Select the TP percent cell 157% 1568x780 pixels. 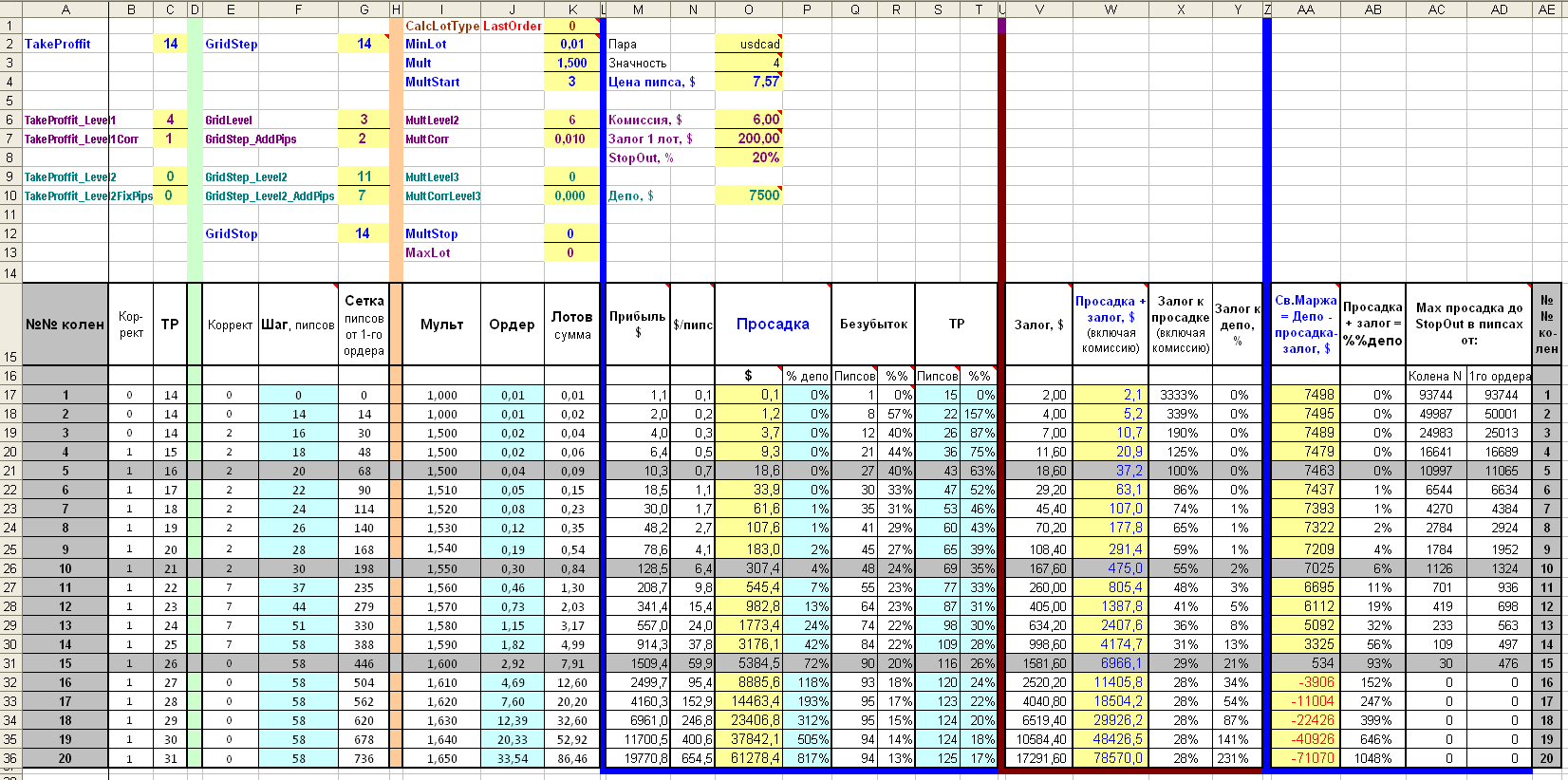[979, 414]
